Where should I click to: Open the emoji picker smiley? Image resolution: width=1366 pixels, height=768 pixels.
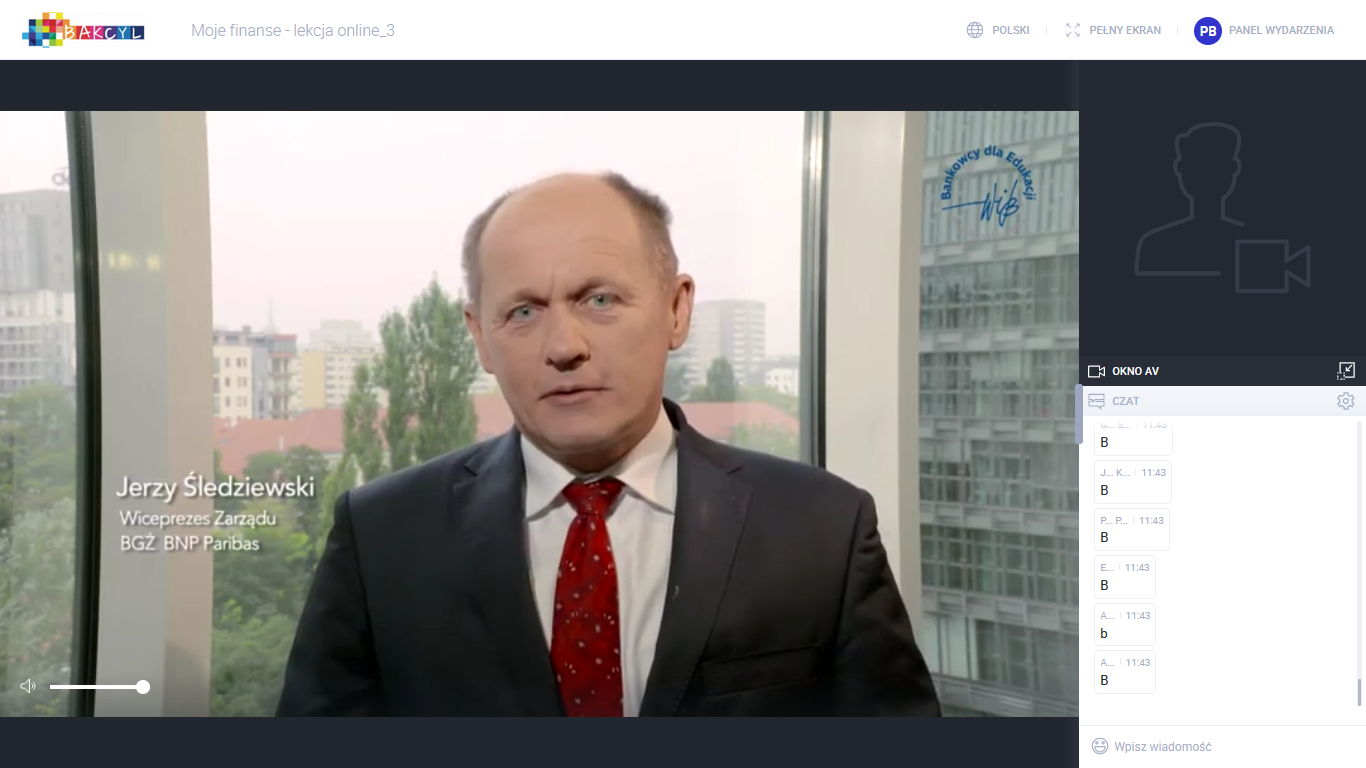(1100, 746)
